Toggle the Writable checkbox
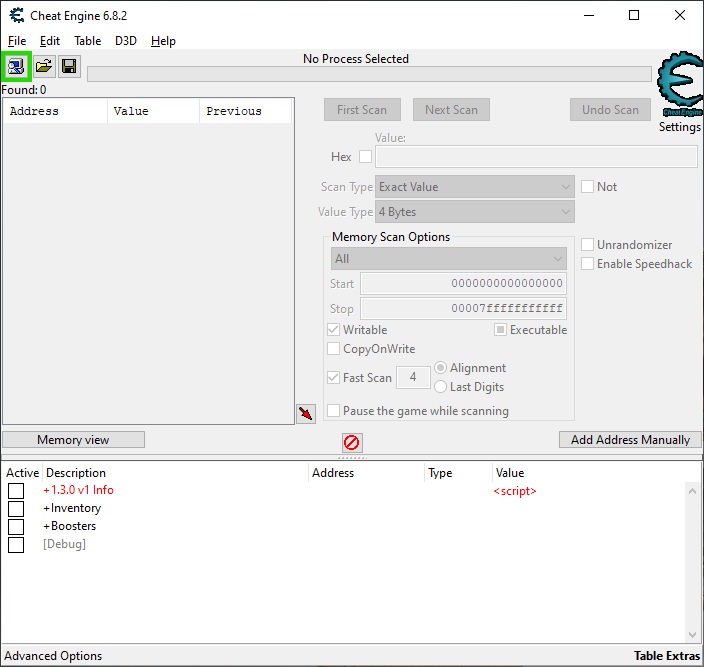The height and width of the screenshot is (667, 704). pos(333,329)
